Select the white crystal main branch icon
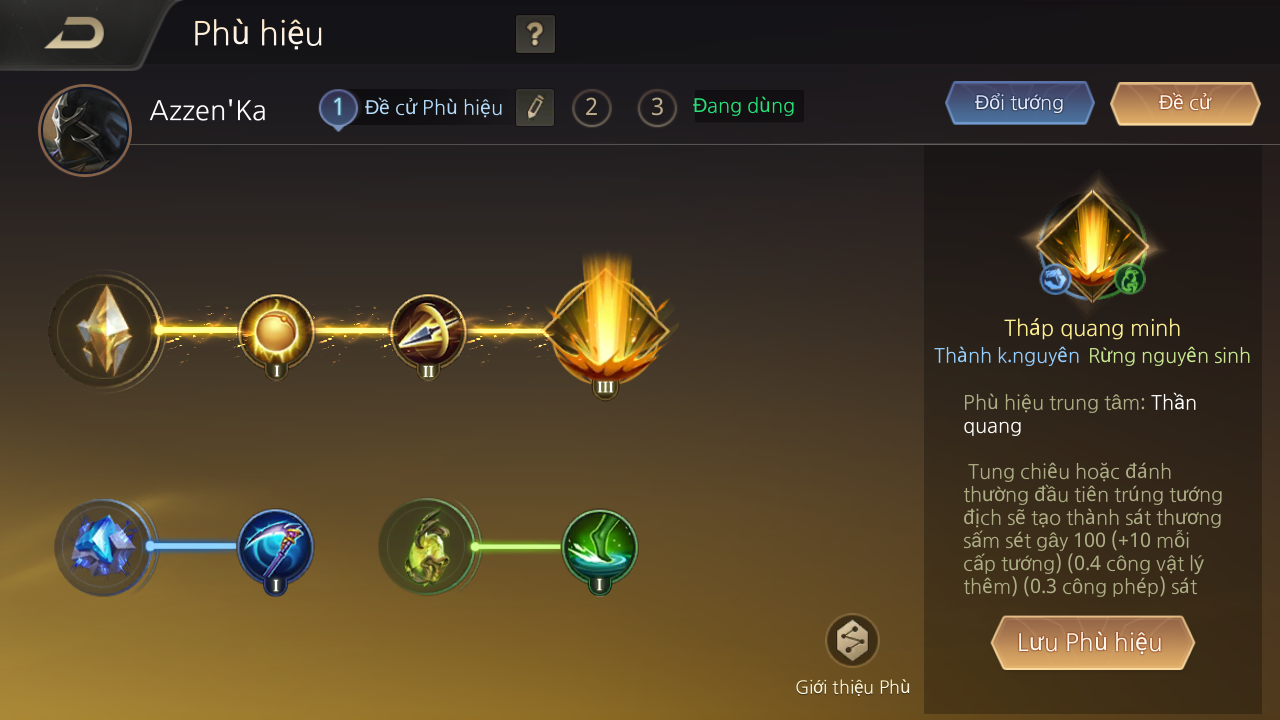1280x720 pixels. (105, 330)
